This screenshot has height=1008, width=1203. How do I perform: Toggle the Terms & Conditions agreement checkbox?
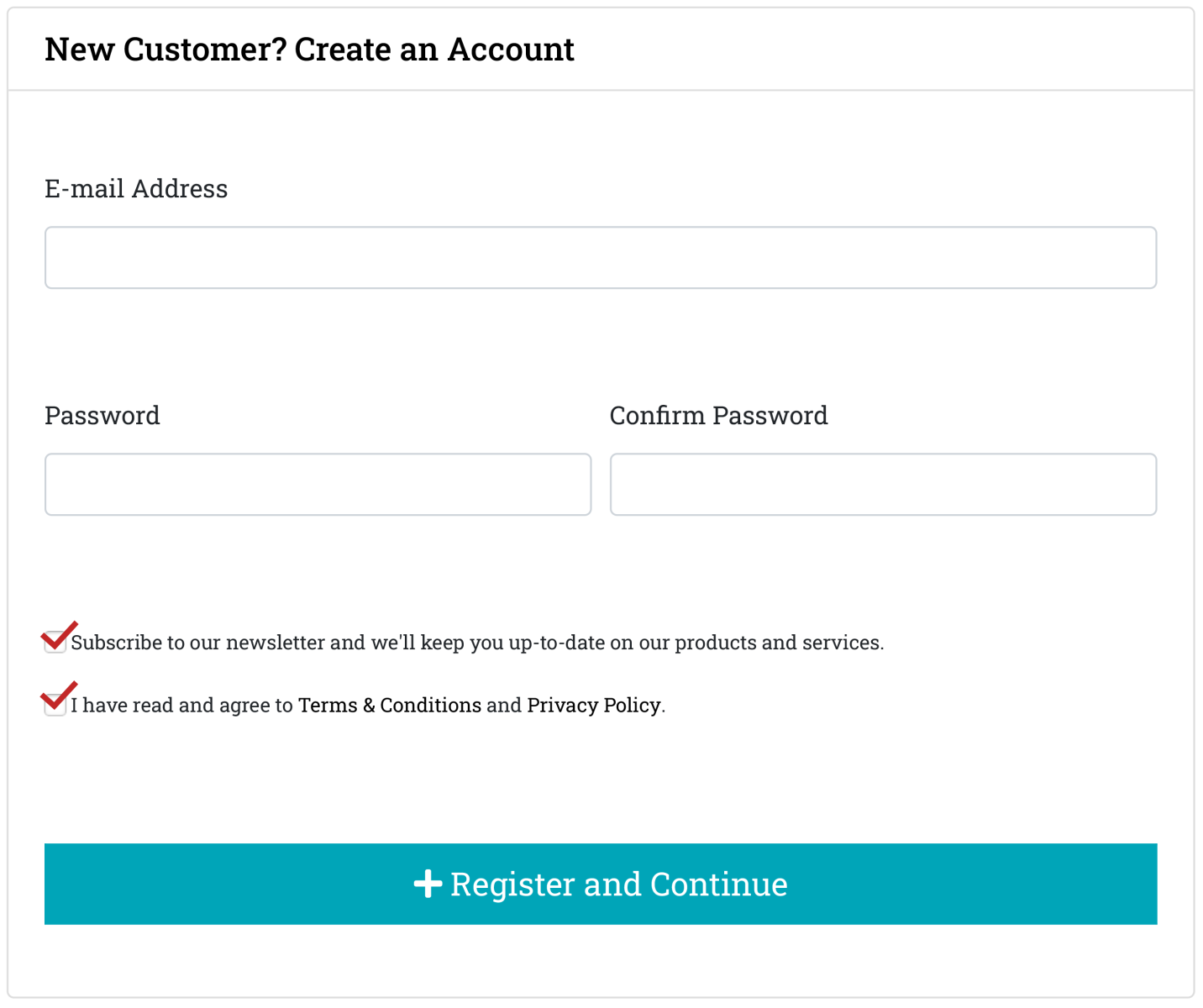pos(55,705)
